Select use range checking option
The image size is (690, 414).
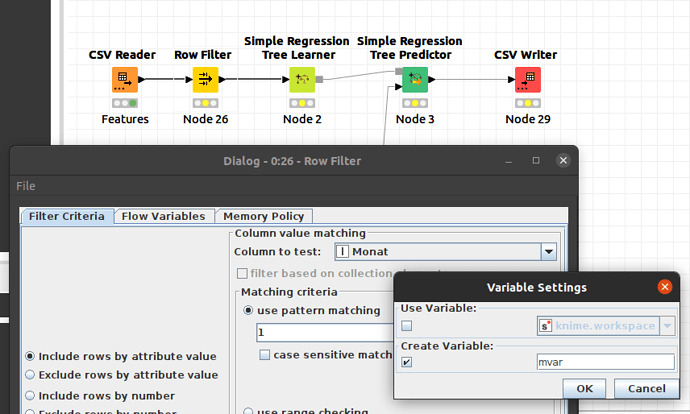(248, 411)
